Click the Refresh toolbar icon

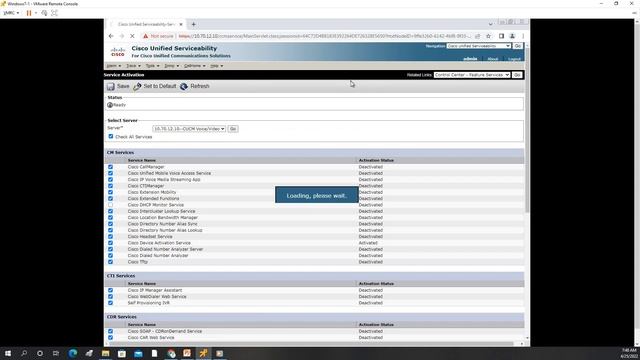click(184, 87)
